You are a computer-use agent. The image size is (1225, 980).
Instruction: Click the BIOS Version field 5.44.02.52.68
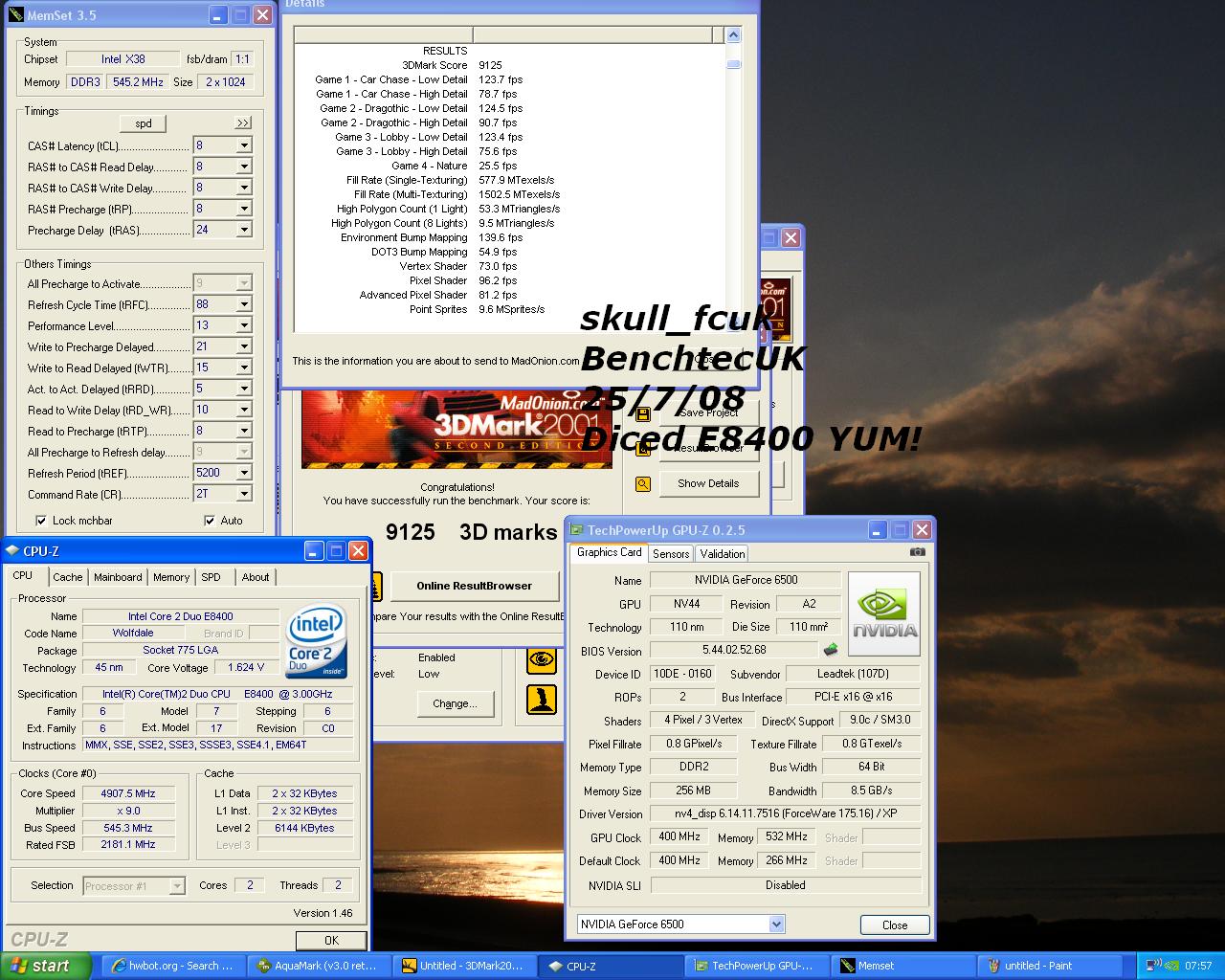click(x=734, y=650)
